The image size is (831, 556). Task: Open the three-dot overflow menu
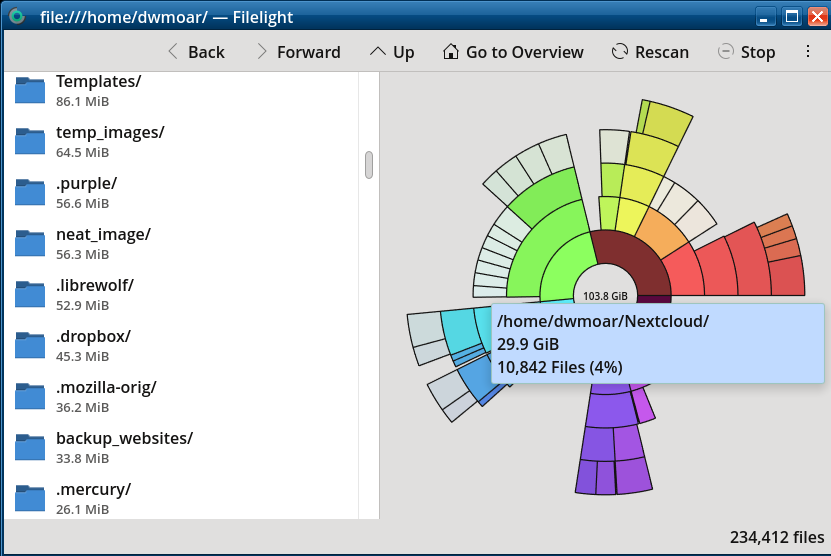[808, 52]
